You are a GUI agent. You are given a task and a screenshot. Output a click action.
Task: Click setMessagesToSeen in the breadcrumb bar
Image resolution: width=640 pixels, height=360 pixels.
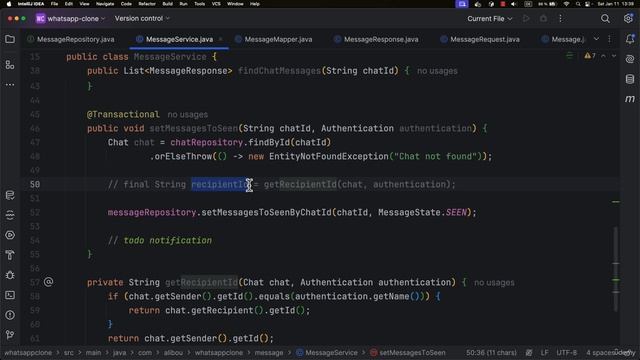coord(408,353)
